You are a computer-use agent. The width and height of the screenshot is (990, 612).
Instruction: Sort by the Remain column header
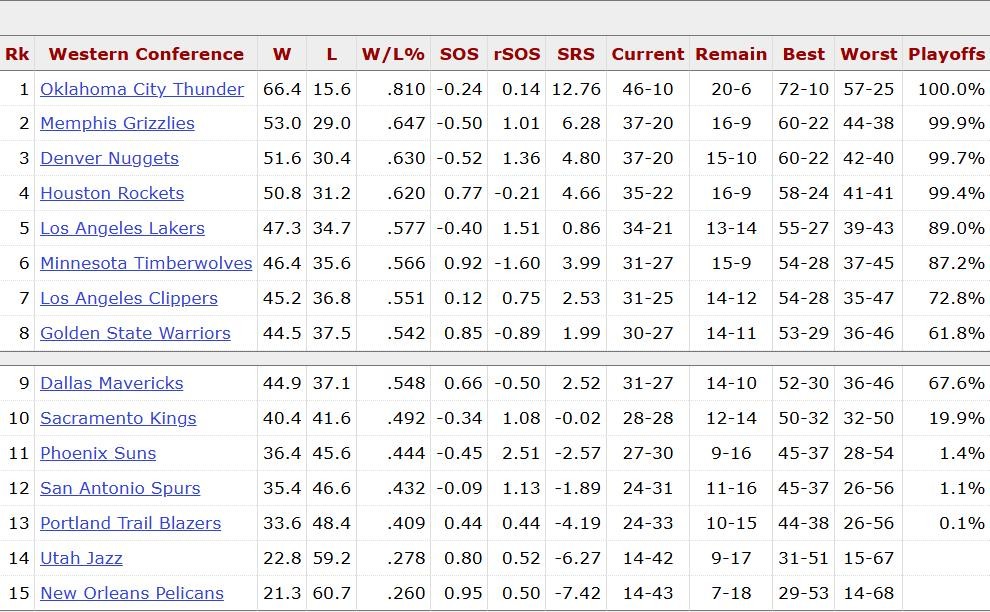pos(731,54)
